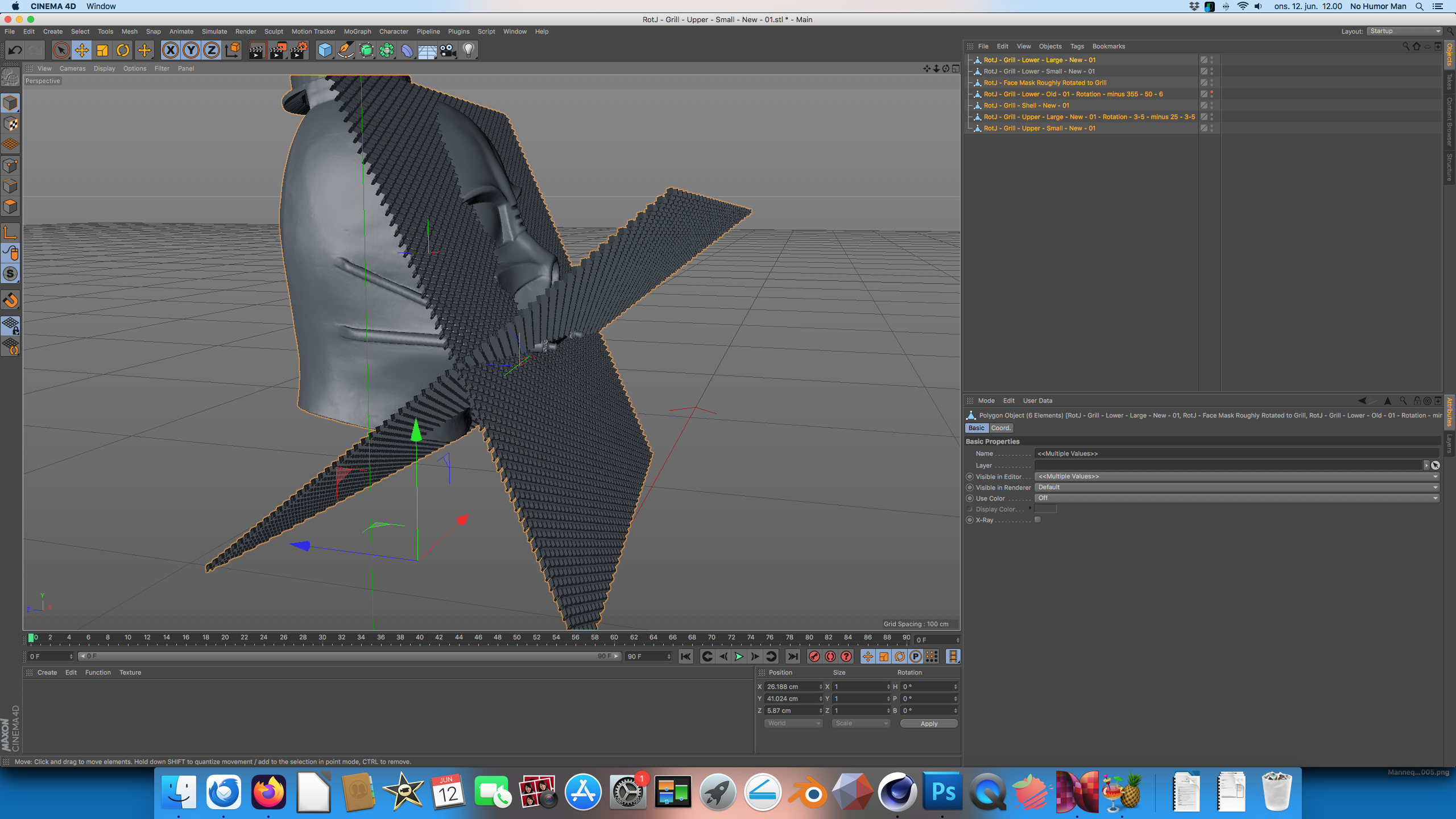Screen dimensions: 1456x819
Task: Open the MoGraph menu
Action: click(357, 31)
